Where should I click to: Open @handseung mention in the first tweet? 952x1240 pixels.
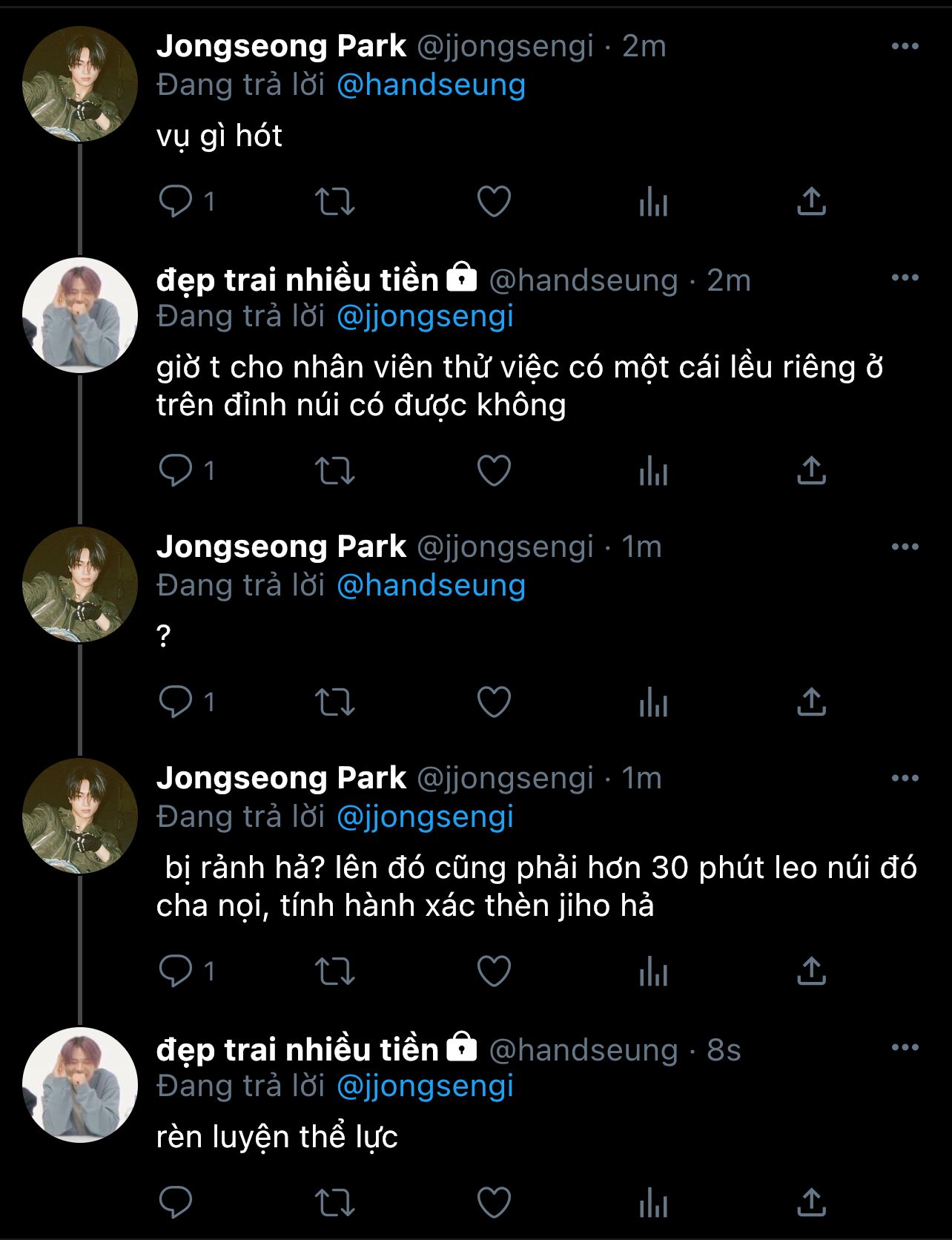[431, 85]
